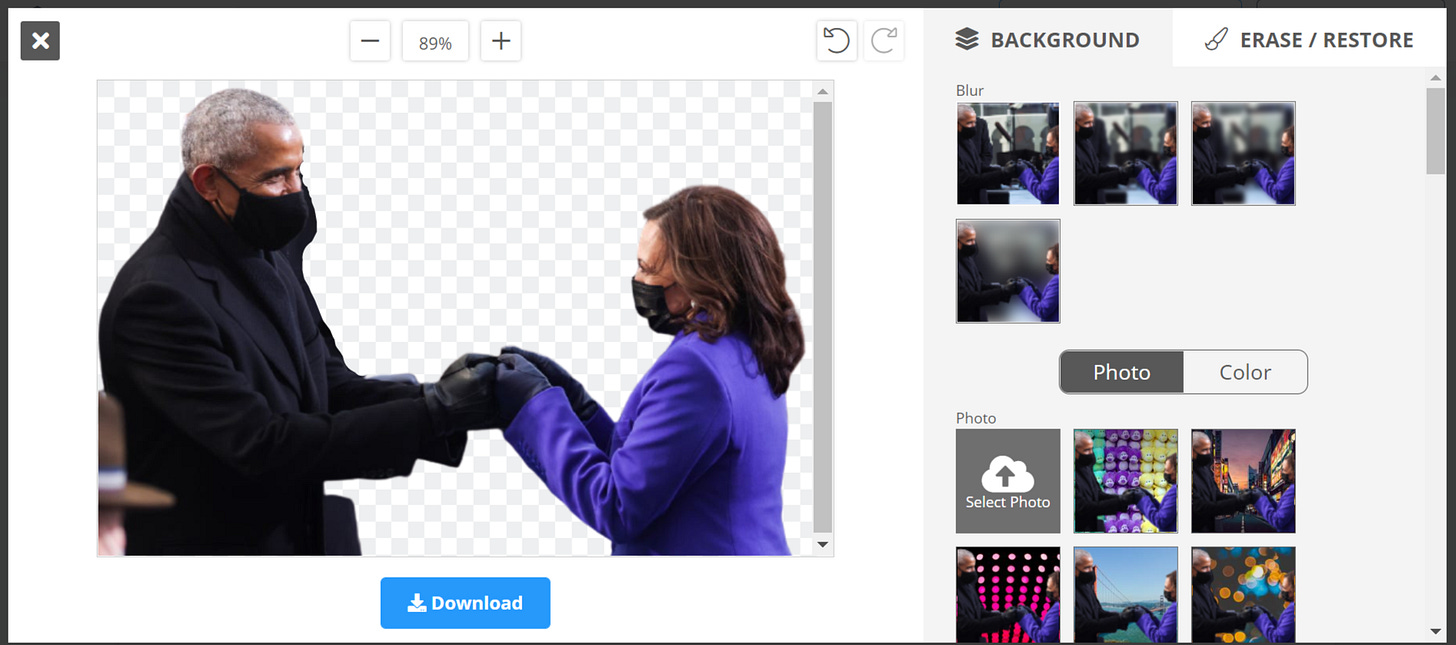Click the 'Blur' section label

click(970, 90)
